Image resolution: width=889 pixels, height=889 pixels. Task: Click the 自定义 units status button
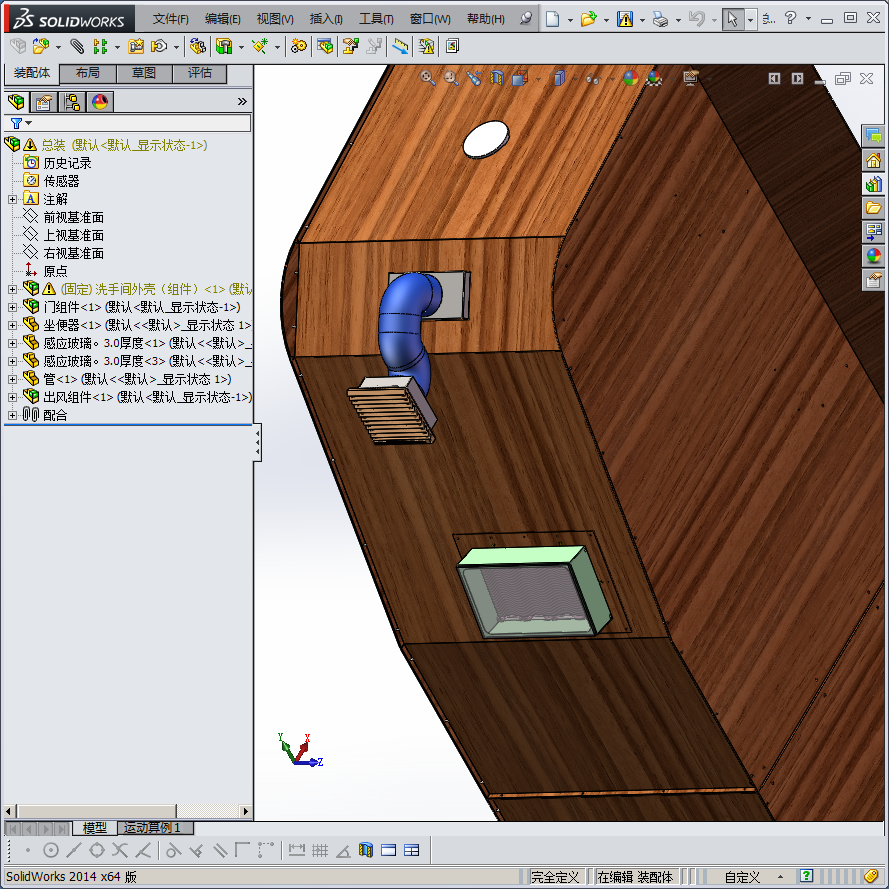(x=742, y=877)
